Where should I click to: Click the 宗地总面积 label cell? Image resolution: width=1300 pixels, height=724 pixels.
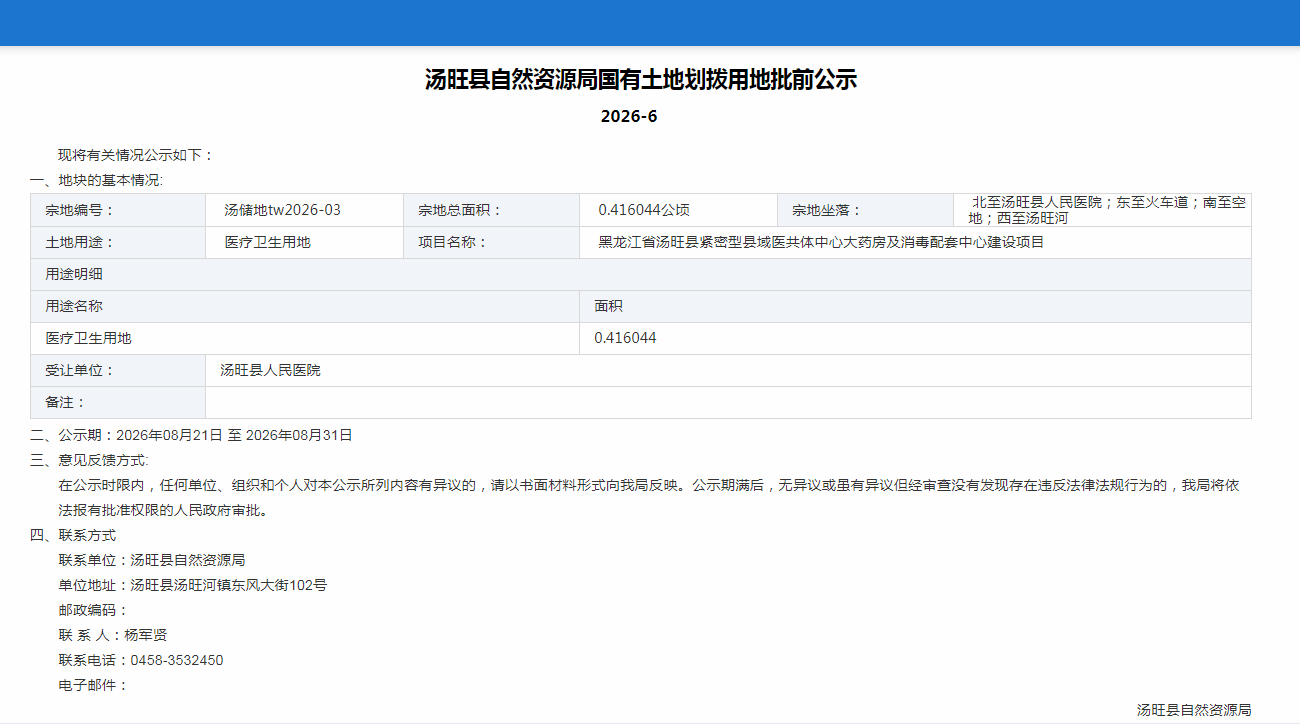click(491, 210)
